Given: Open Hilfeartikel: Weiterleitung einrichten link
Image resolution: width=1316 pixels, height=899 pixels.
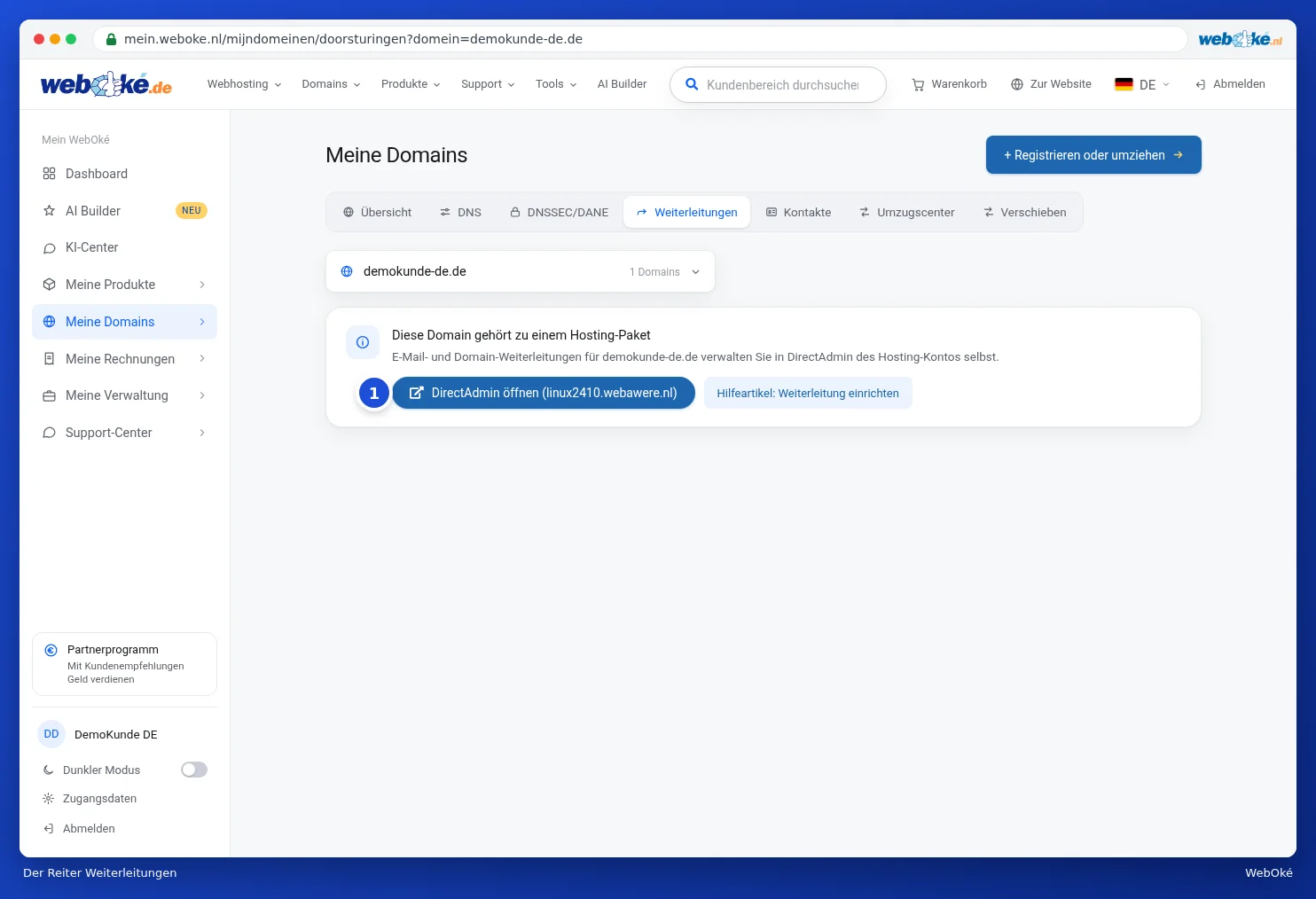Looking at the screenshot, I should click(x=808, y=393).
